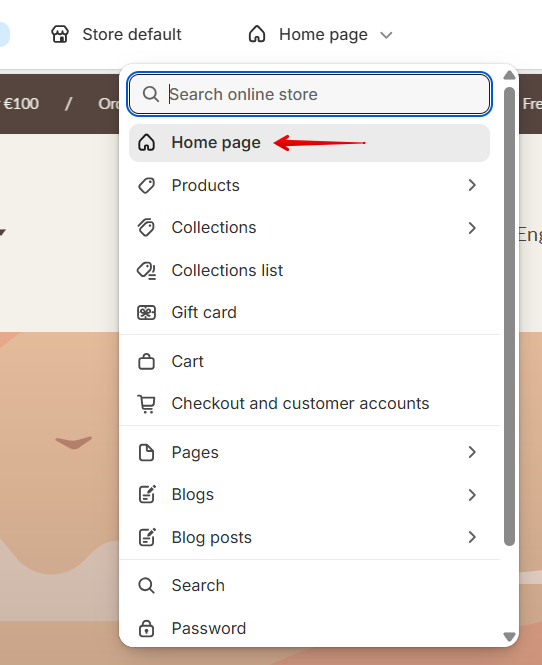Click the Pages document icon
Viewport: 542px width, 665px height.
point(147,453)
